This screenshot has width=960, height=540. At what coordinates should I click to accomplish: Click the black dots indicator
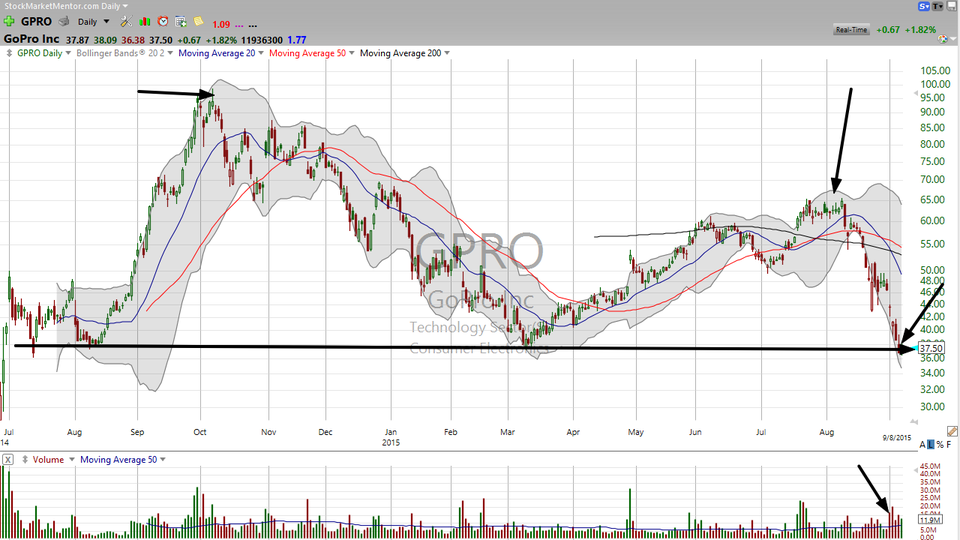(x=253, y=26)
